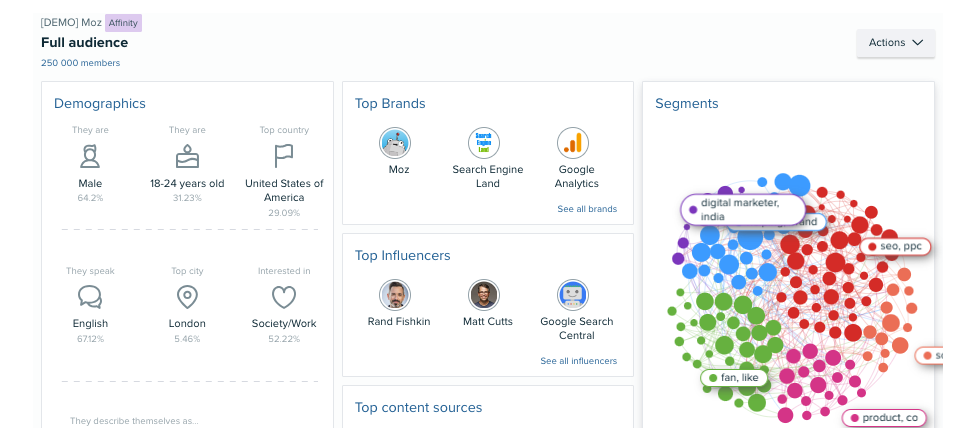This screenshot has height=428, width=955.
Task: Select the digital marketer, india segment label
Action: [742, 209]
